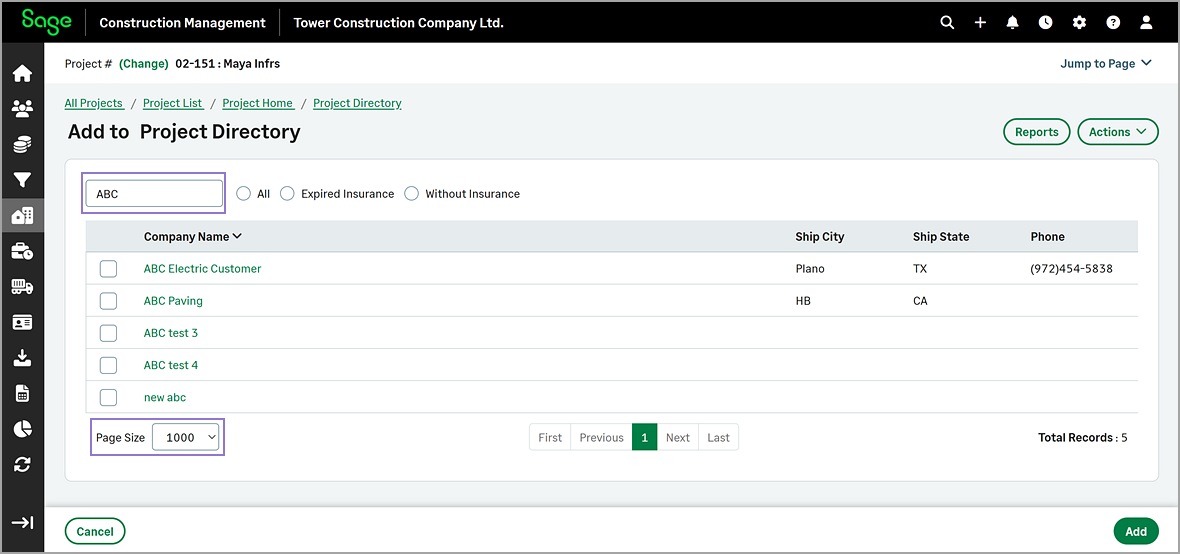This screenshot has width=1180, height=554.
Task: Go to the Last page
Action: (719, 437)
